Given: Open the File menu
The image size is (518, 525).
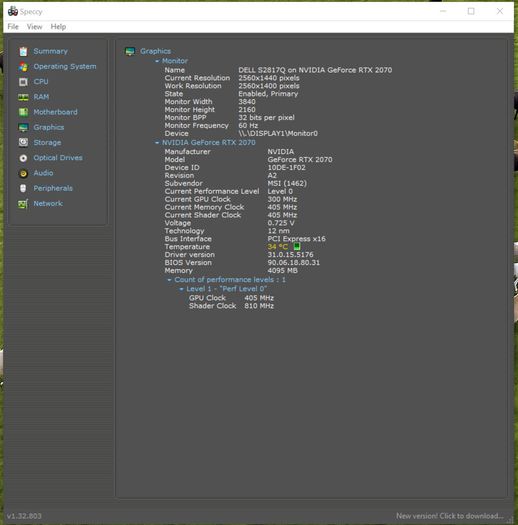Looking at the screenshot, I should coord(13,27).
